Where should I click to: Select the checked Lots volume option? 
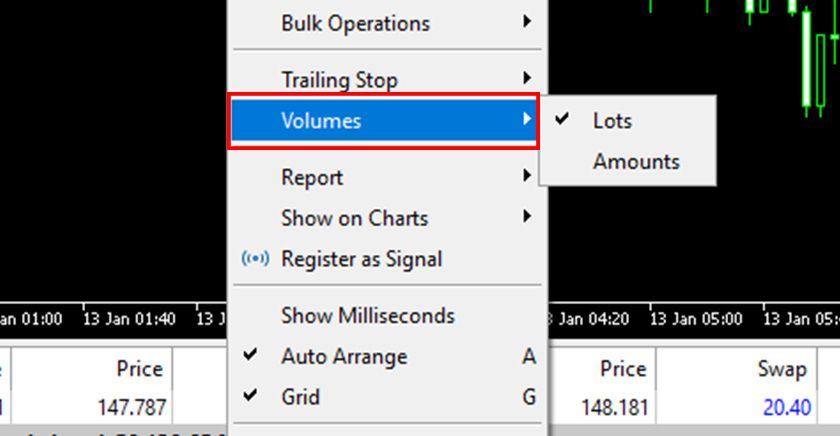click(x=612, y=121)
